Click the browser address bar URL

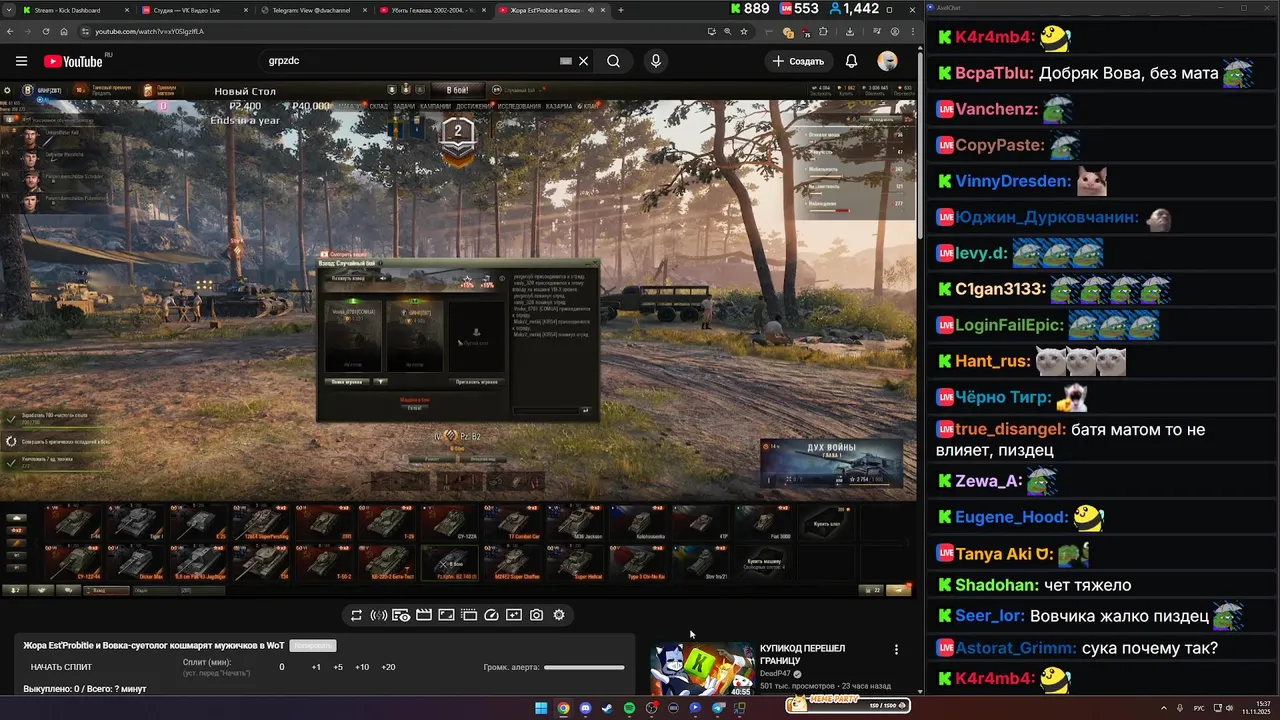(149, 31)
